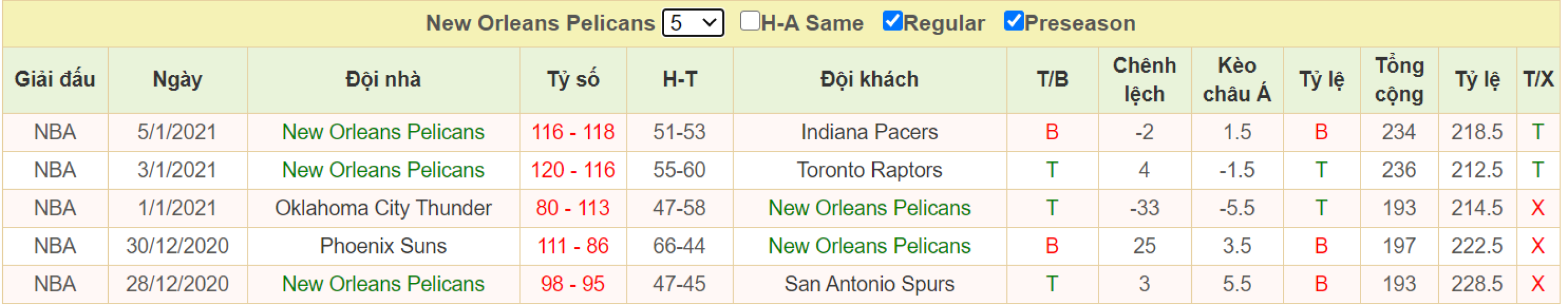Uncheck the Regular games checkbox
1568x305 pixels.
click(892, 21)
